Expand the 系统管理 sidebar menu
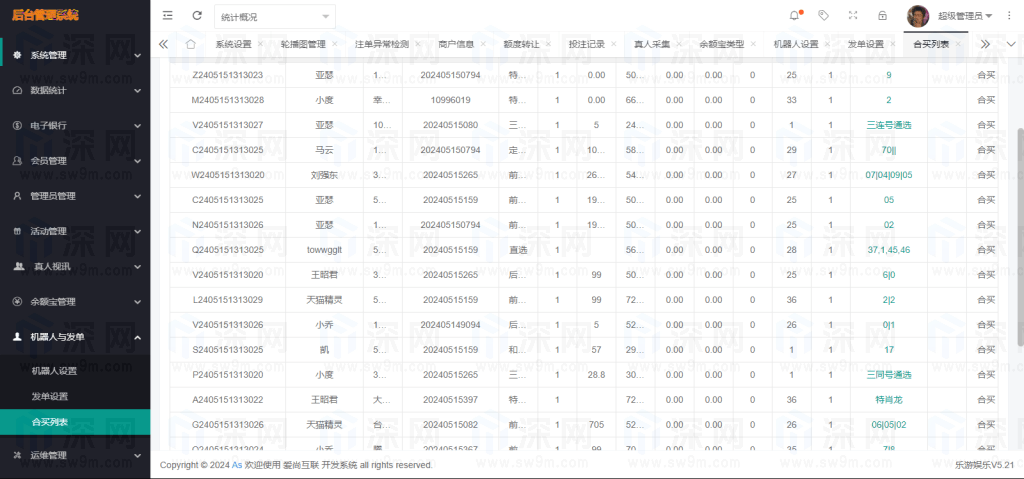1024x479 pixels. (x=75, y=56)
